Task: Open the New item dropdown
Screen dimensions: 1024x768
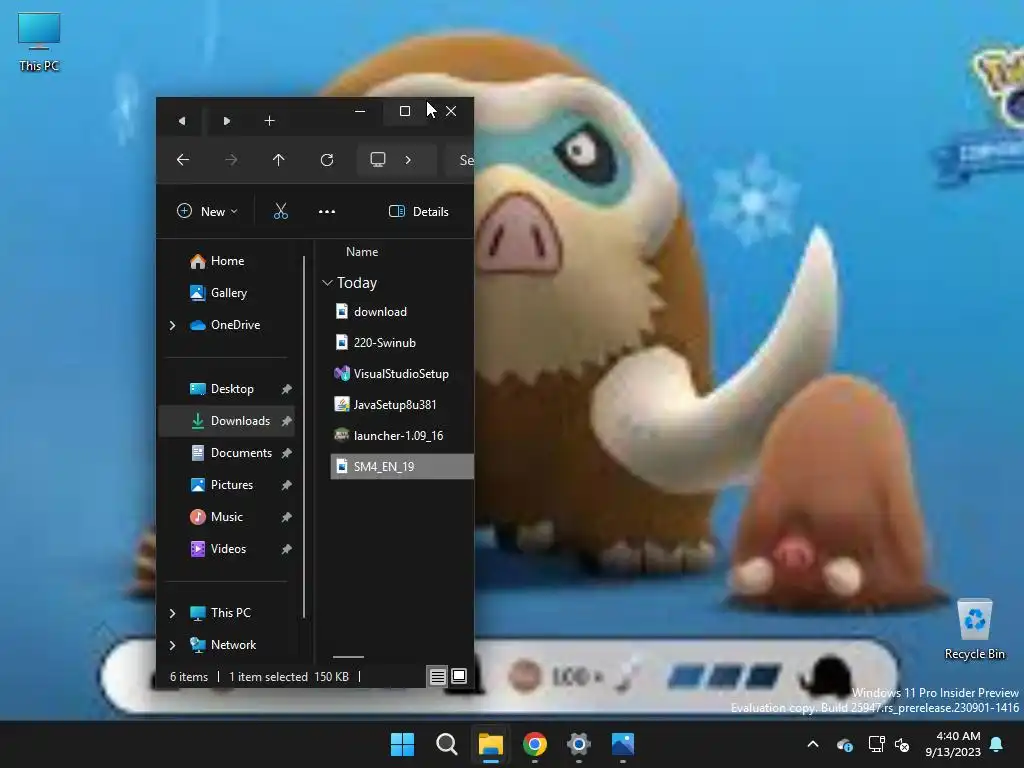Action: pos(208,211)
